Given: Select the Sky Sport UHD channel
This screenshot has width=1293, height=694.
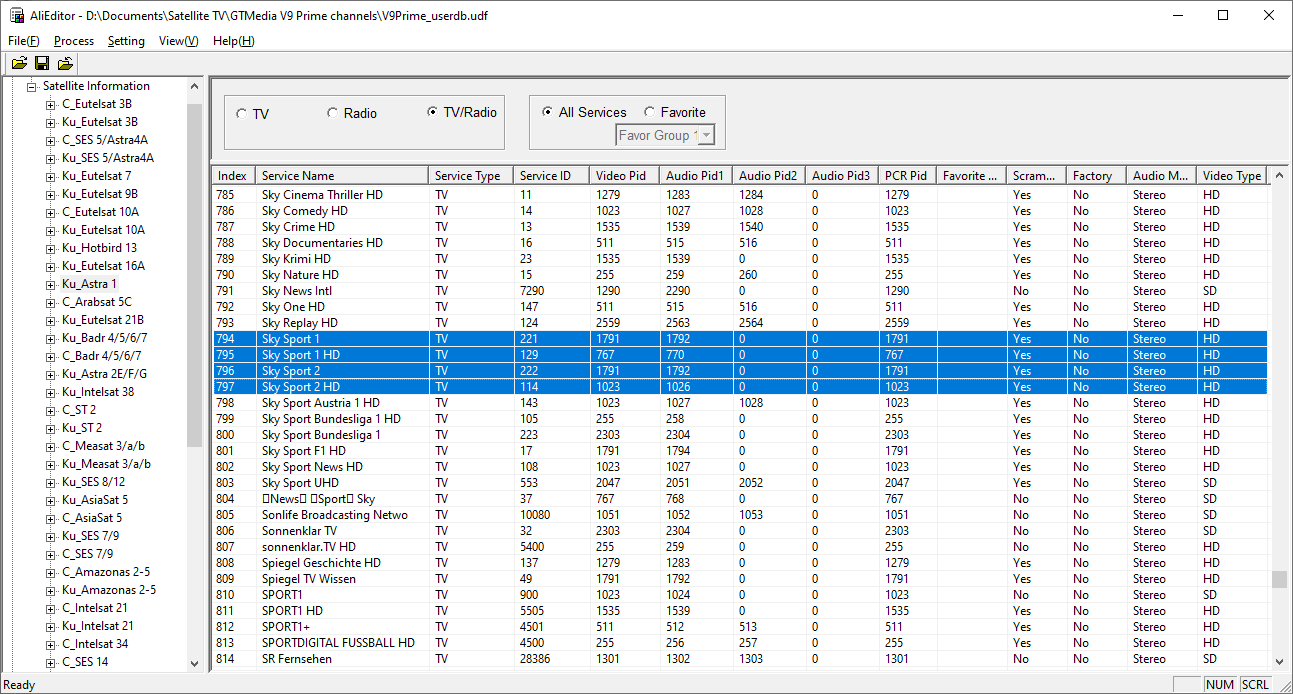Looking at the screenshot, I should point(740,483).
